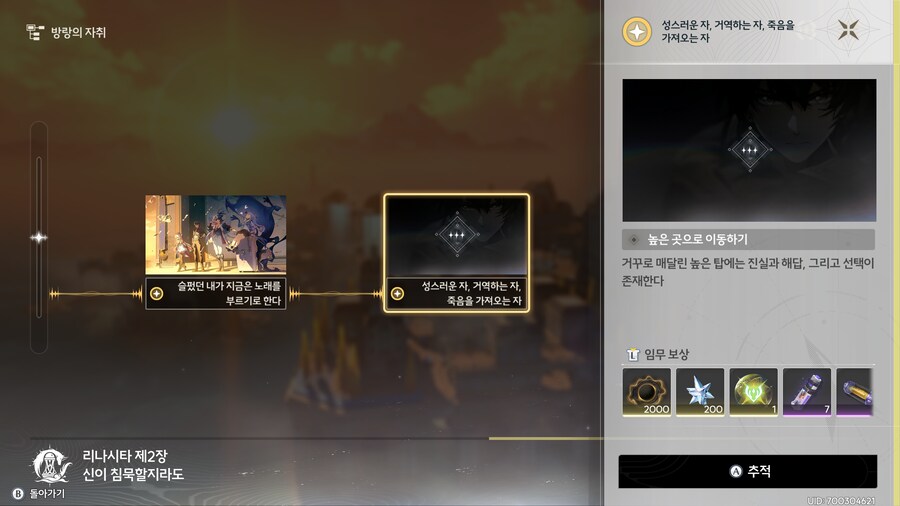Screen dimensions: 900x506
Task: Click the 임무 보상 rewards header icon
Action: [633, 354]
